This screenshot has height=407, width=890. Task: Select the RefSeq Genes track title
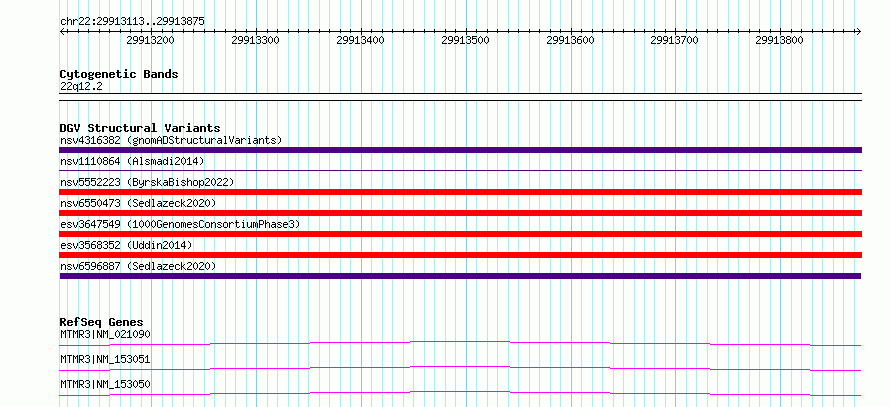(x=102, y=322)
